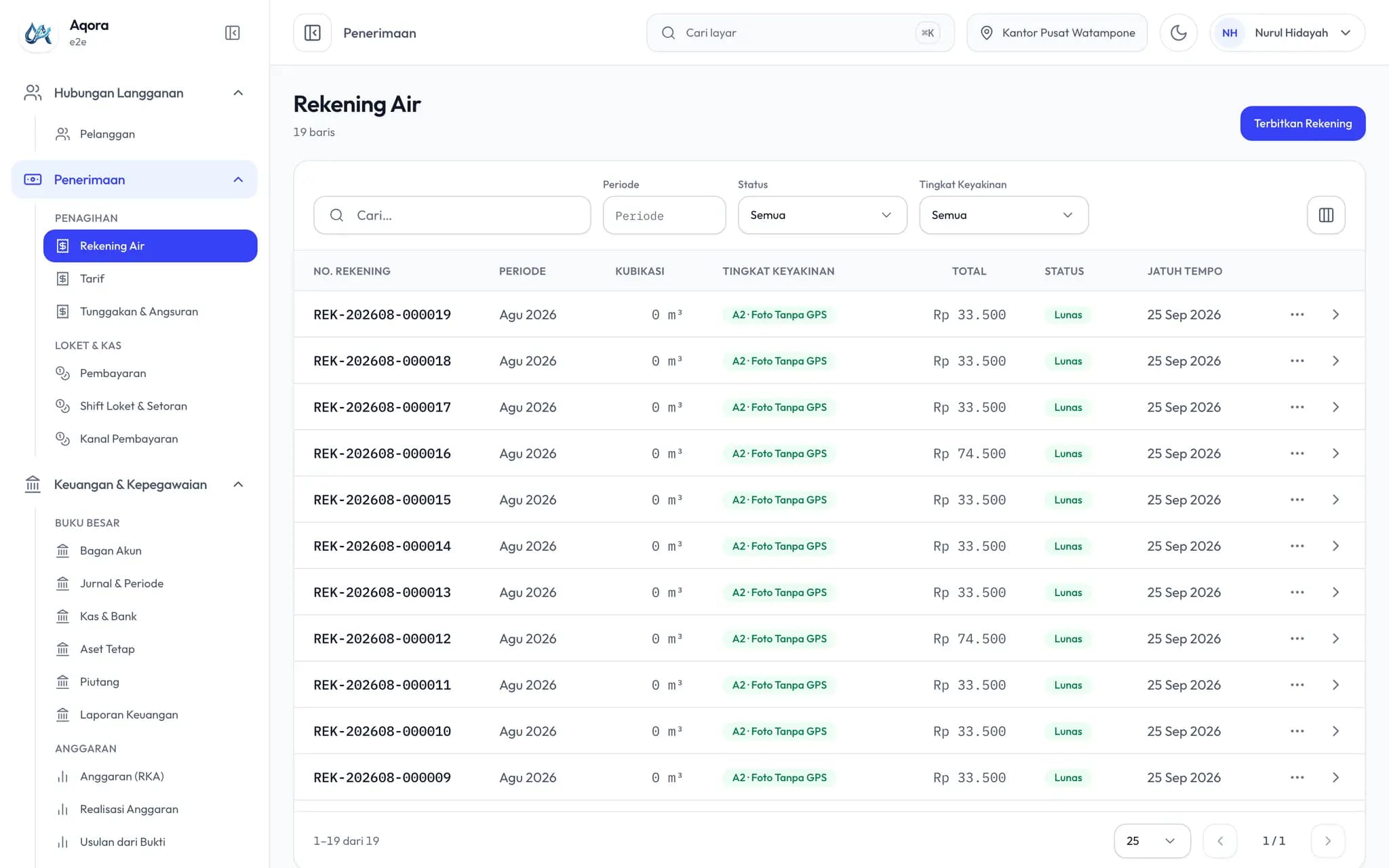Open row actions for REK-202608-000016
This screenshot has height=868, width=1389.
click(x=1297, y=454)
